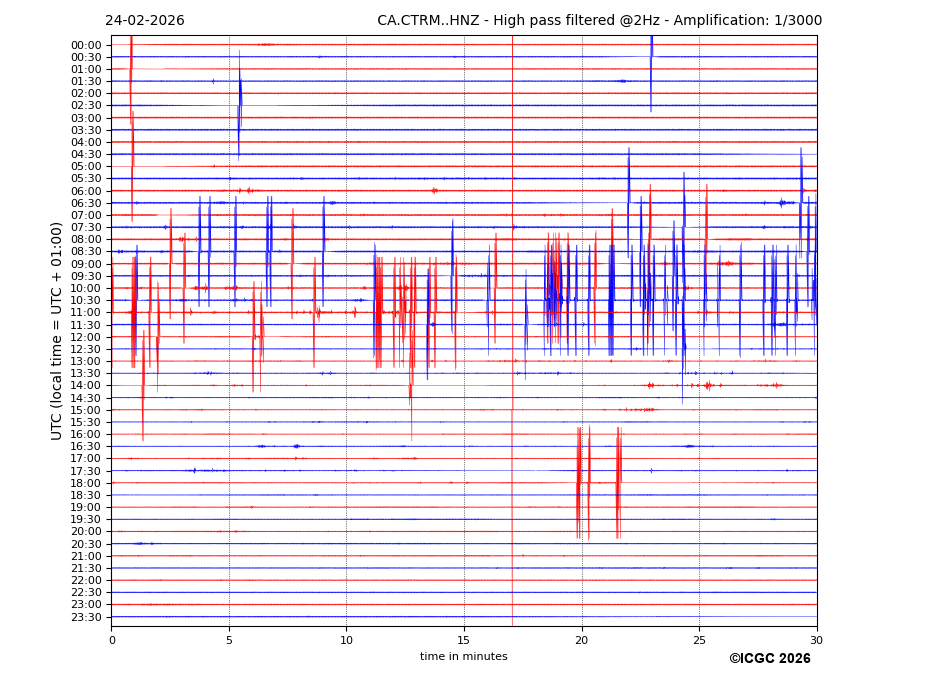Select the 18:00 row time label
The height and width of the screenshot is (696, 927).
click(x=86, y=483)
